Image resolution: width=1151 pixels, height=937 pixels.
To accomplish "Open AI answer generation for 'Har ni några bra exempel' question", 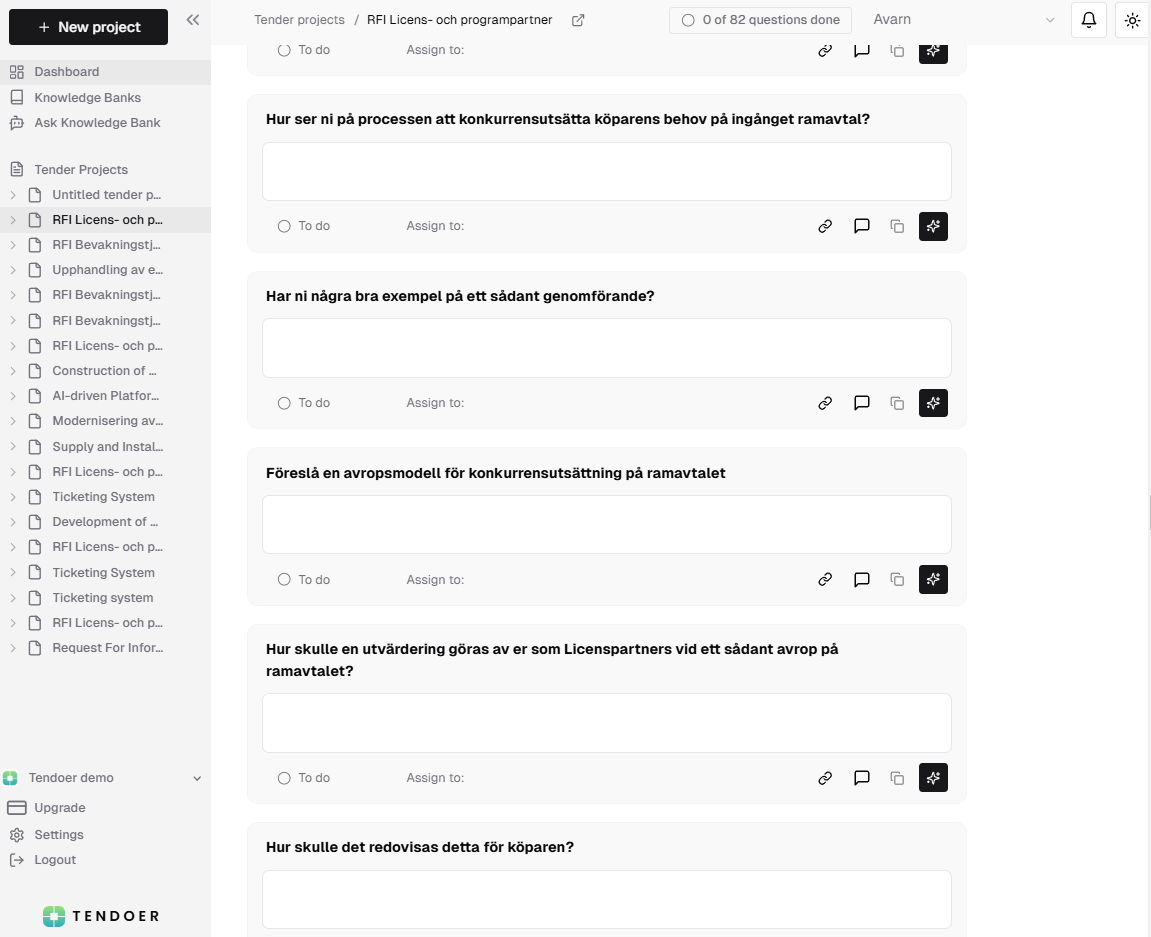I will click(933, 403).
